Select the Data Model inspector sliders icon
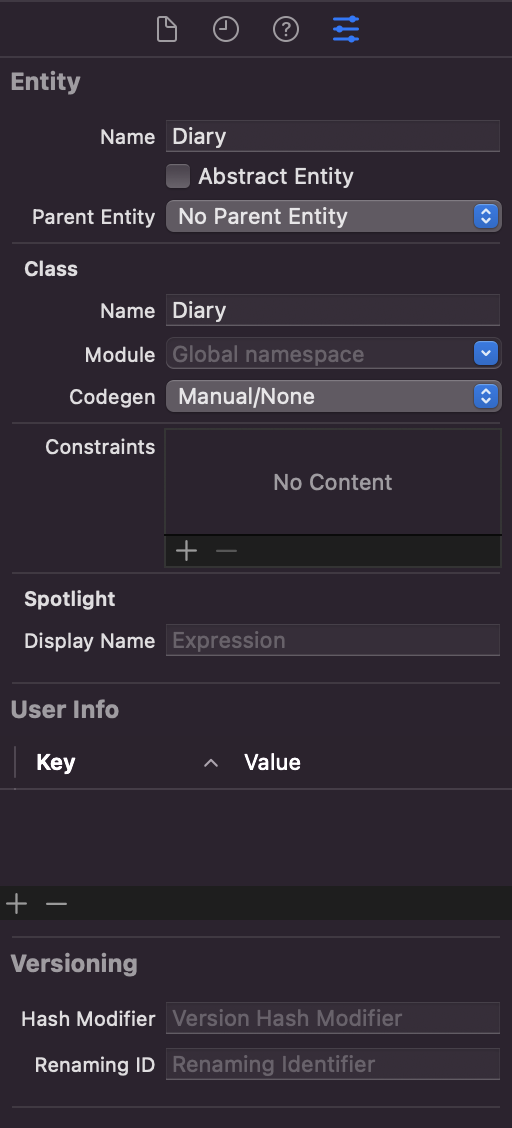 (x=346, y=29)
